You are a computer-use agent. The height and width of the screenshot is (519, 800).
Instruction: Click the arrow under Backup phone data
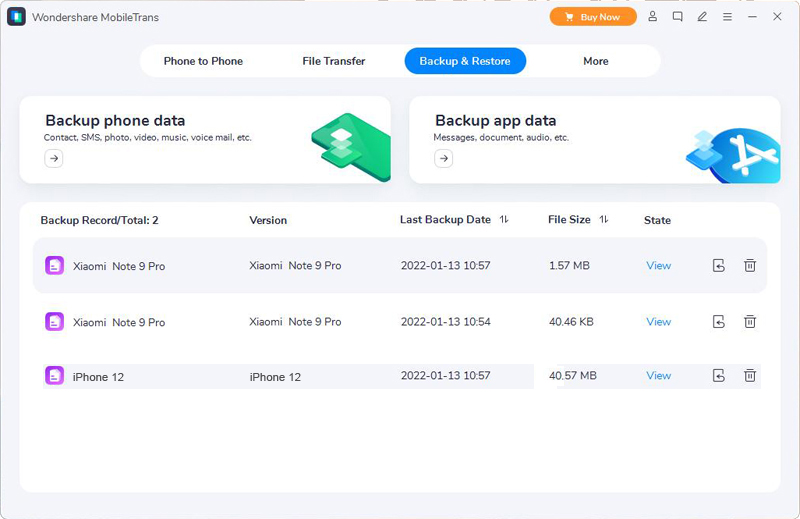54,158
